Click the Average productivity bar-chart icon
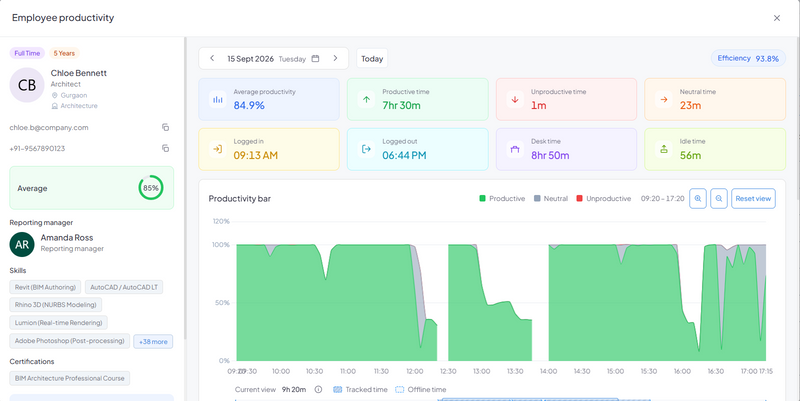The image size is (800, 401). pyautogui.click(x=218, y=99)
